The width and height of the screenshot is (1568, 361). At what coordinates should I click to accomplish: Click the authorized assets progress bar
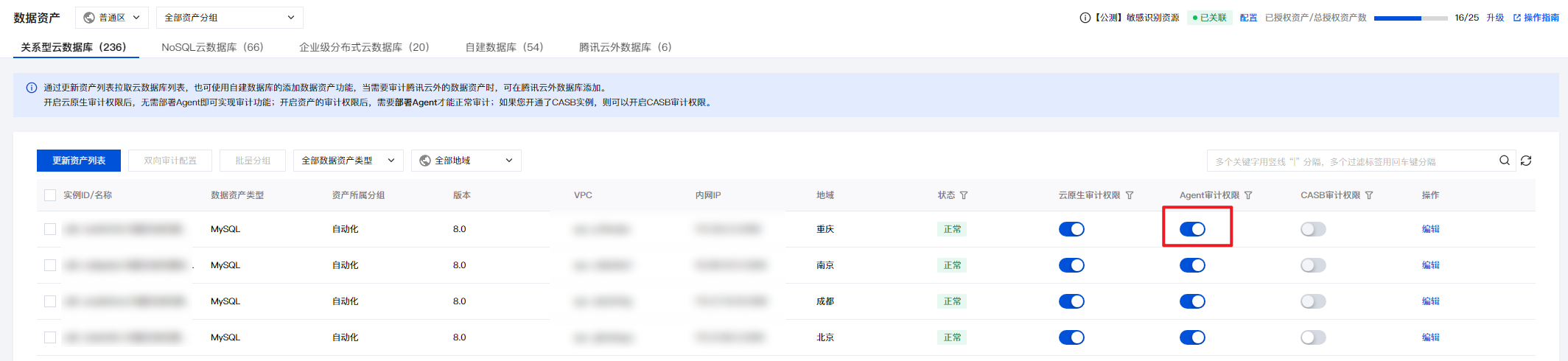pyautogui.click(x=1410, y=18)
